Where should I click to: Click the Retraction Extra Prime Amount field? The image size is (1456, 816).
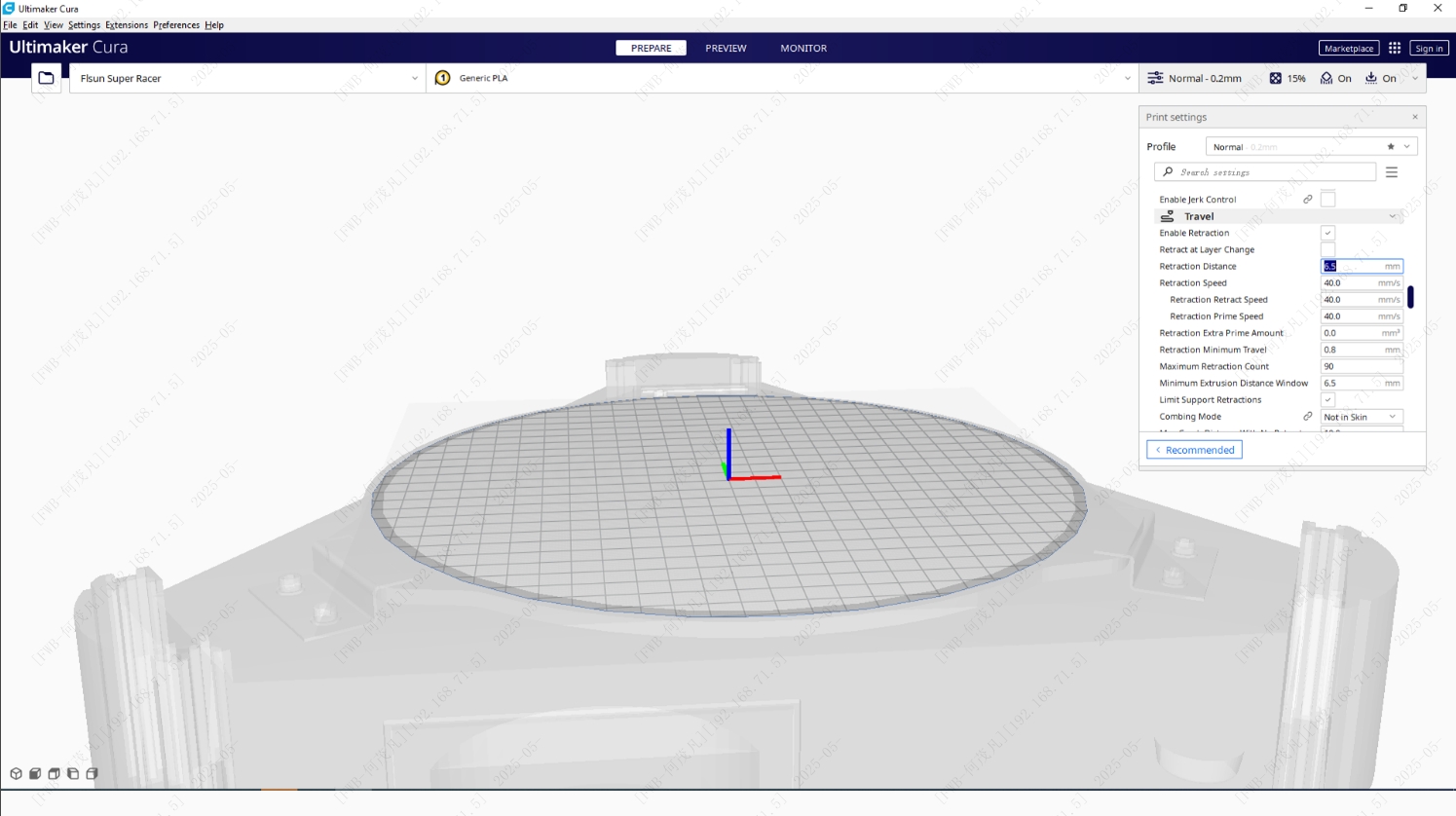(x=1362, y=333)
